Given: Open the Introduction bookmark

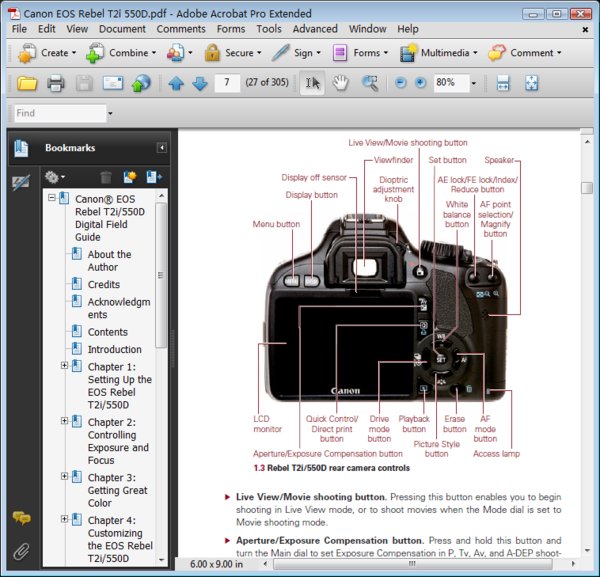Looking at the screenshot, I should pos(114,349).
